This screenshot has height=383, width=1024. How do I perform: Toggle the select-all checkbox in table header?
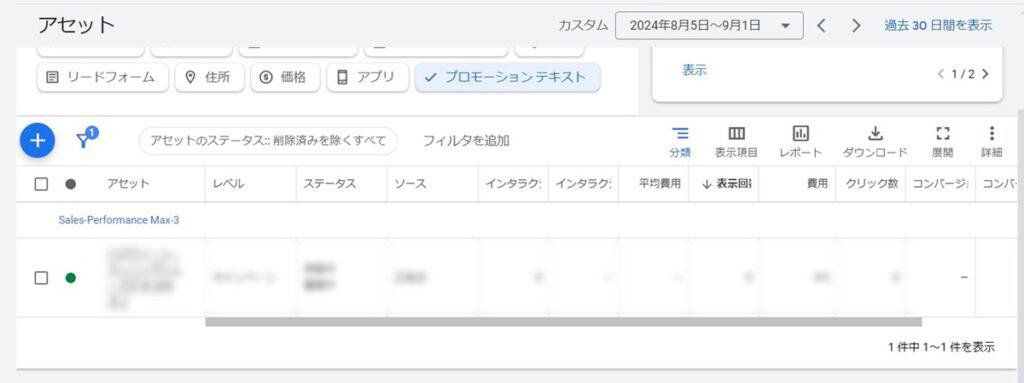(41, 184)
